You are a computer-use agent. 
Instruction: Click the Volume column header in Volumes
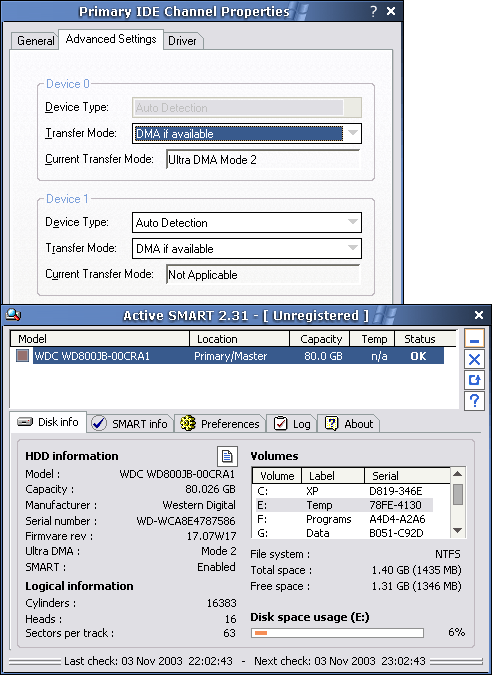click(x=277, y=476)
